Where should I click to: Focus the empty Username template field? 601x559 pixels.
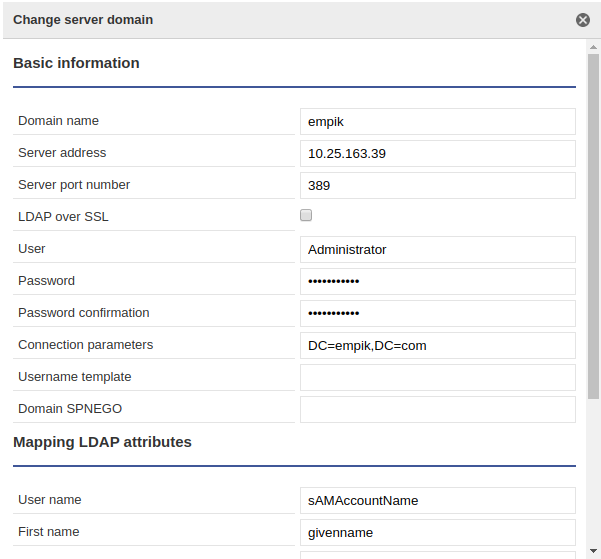point(438,378)
